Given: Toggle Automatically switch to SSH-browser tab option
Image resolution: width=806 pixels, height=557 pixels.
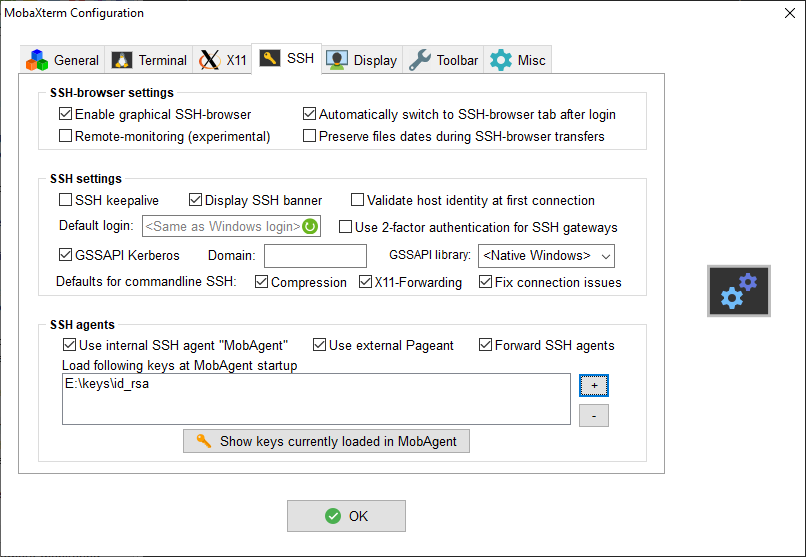Looking at the screenshot, I should [x=309, y=114].
